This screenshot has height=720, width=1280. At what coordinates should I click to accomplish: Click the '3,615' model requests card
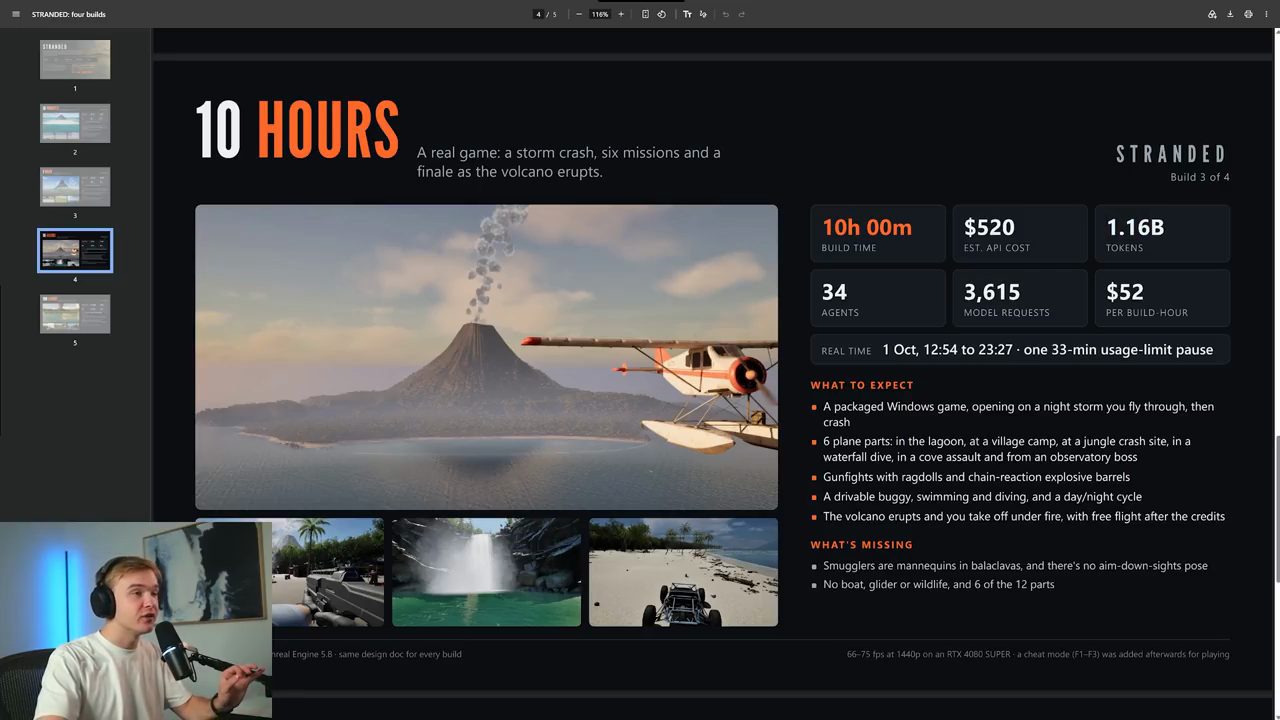tap(1020, 299)
